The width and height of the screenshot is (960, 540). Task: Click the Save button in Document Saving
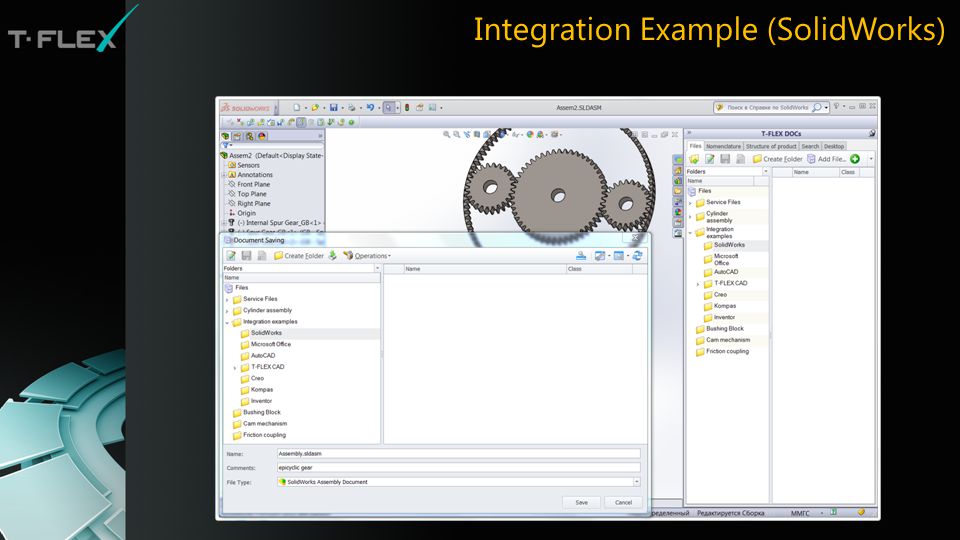click(582, 502)
